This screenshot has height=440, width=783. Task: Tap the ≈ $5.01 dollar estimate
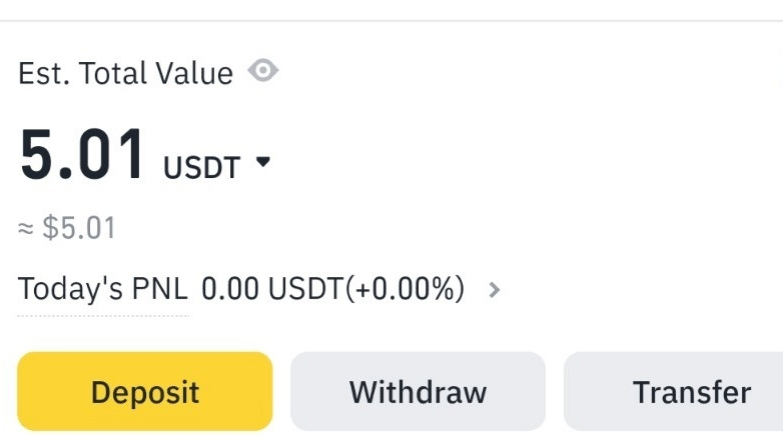67,228
